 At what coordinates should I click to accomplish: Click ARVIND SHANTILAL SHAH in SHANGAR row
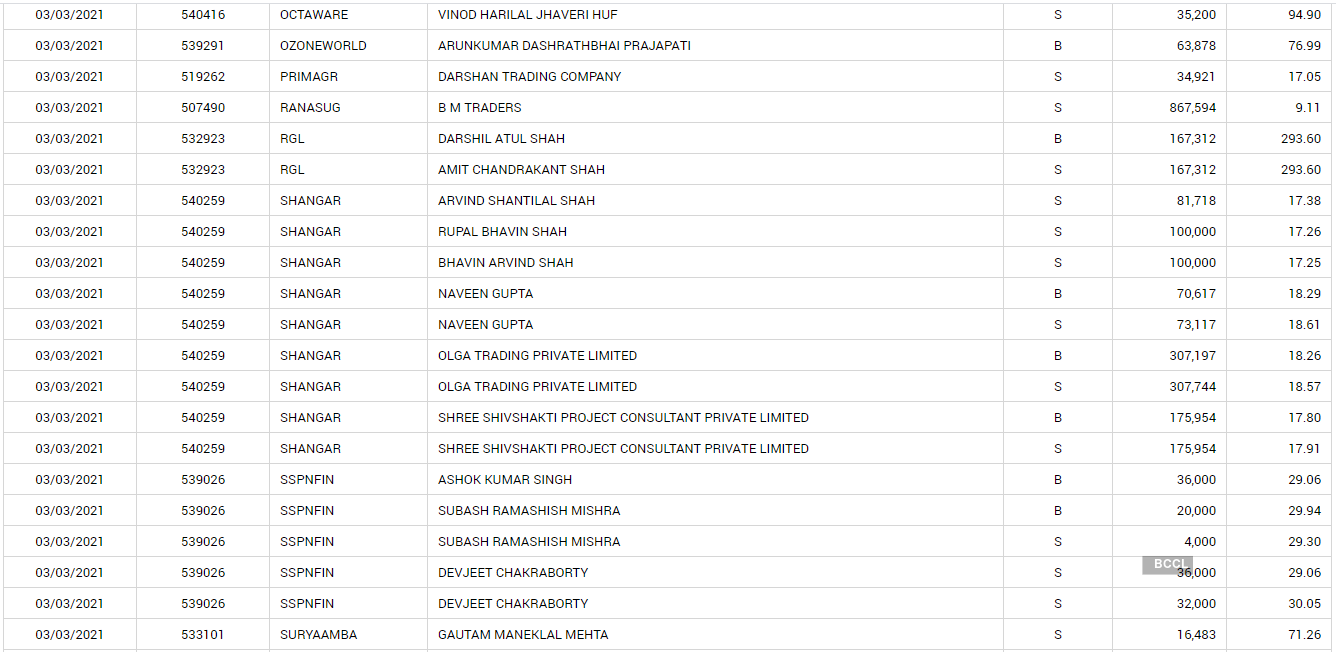[x=516, y=201]
